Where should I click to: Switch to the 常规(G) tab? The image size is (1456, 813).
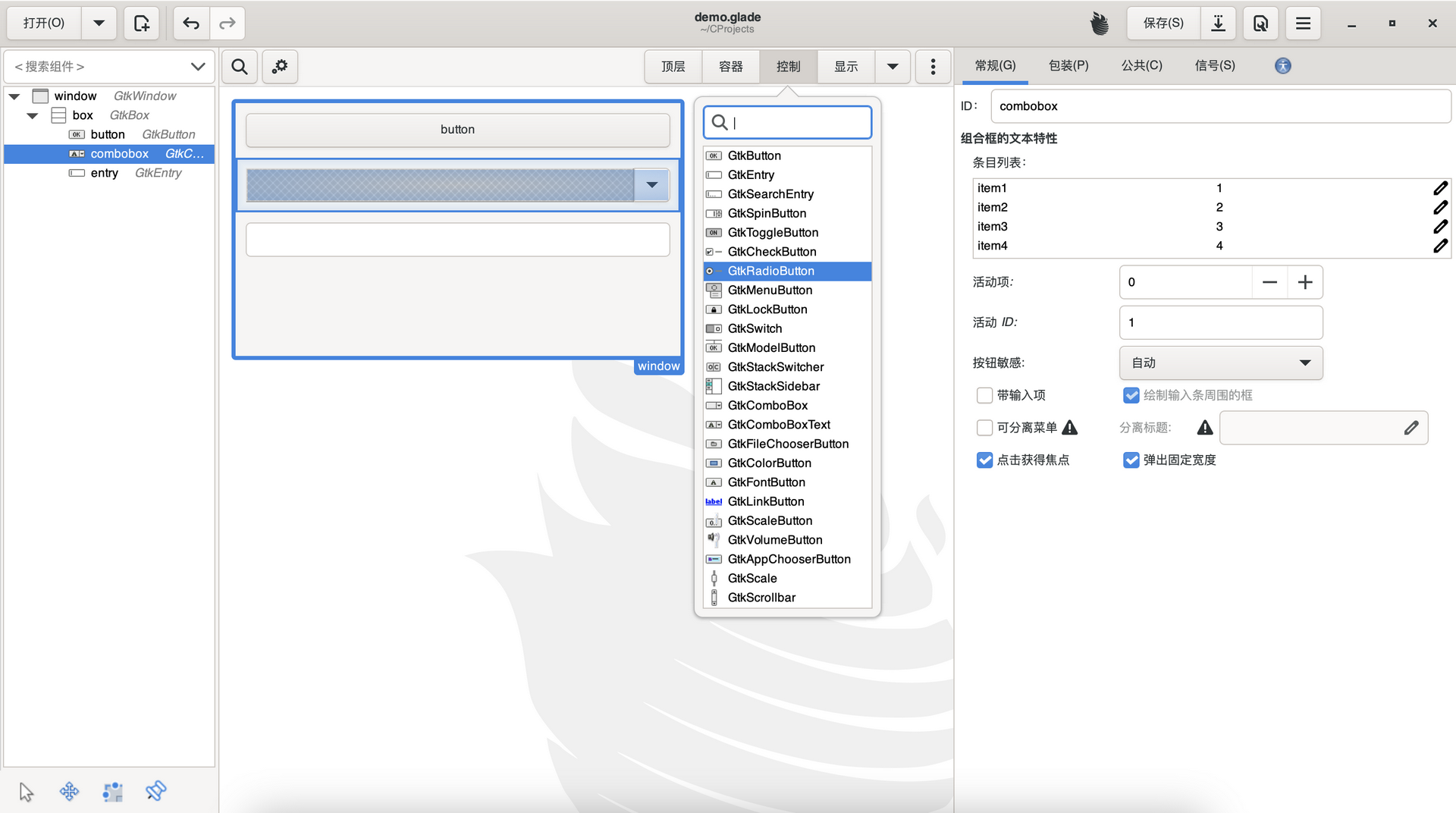point(995,66)
